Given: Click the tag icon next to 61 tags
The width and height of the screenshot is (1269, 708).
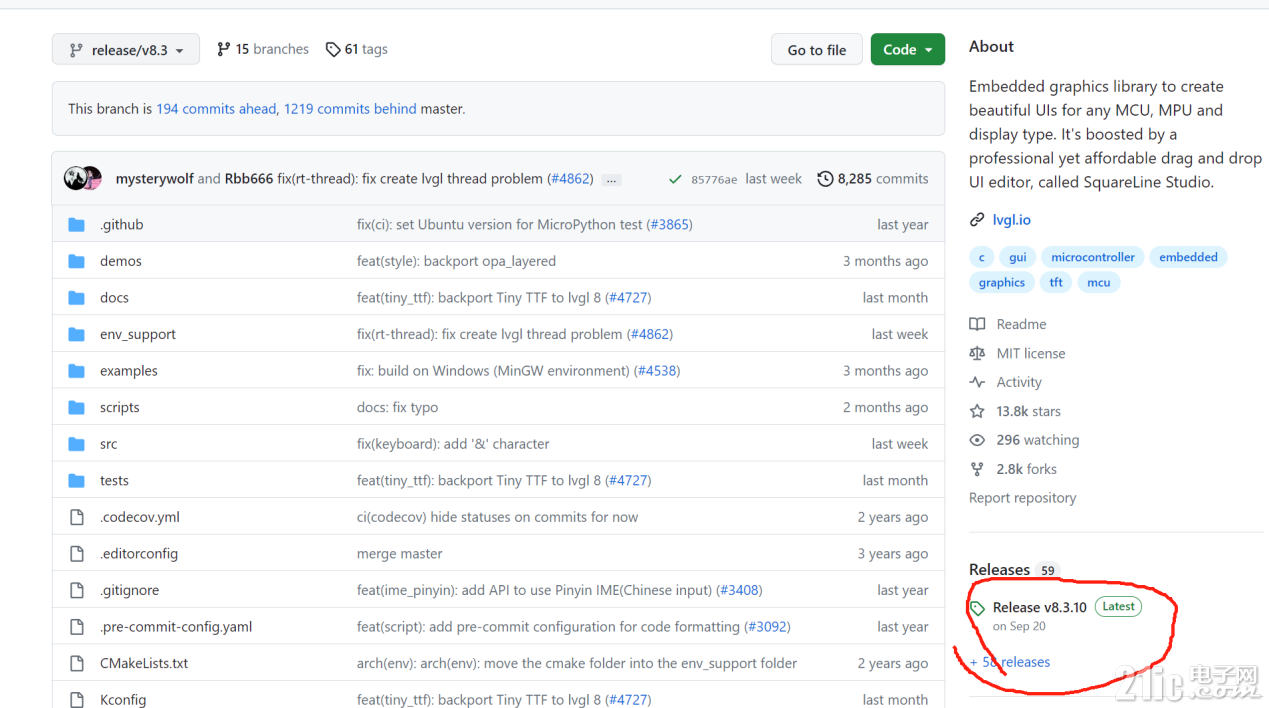Looking at the screenshot, I should [x=333, y=49].
